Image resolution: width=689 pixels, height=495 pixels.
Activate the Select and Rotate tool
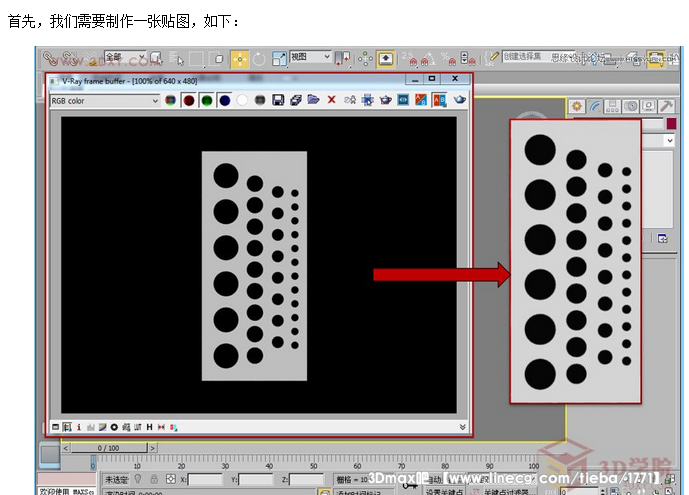coord(259,59)
